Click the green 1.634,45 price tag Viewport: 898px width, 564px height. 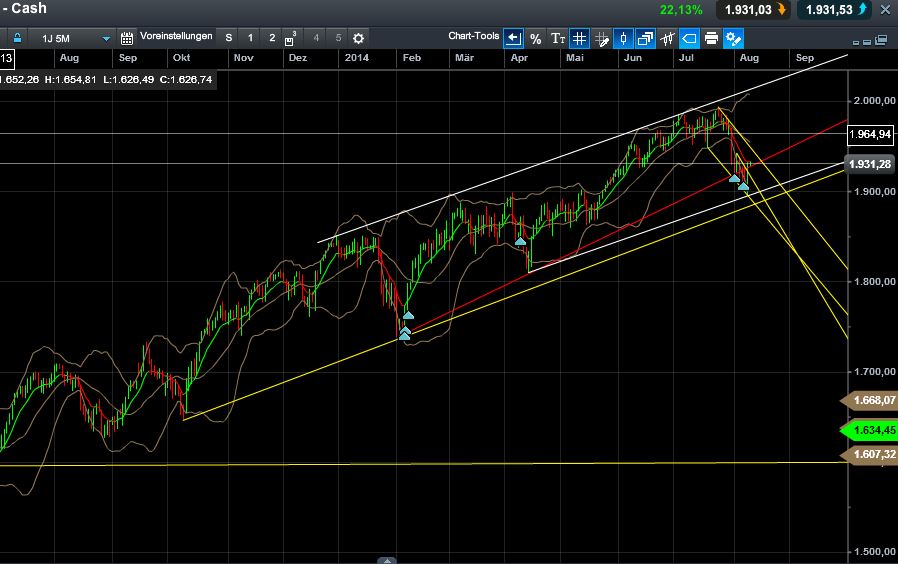(870, 430)
